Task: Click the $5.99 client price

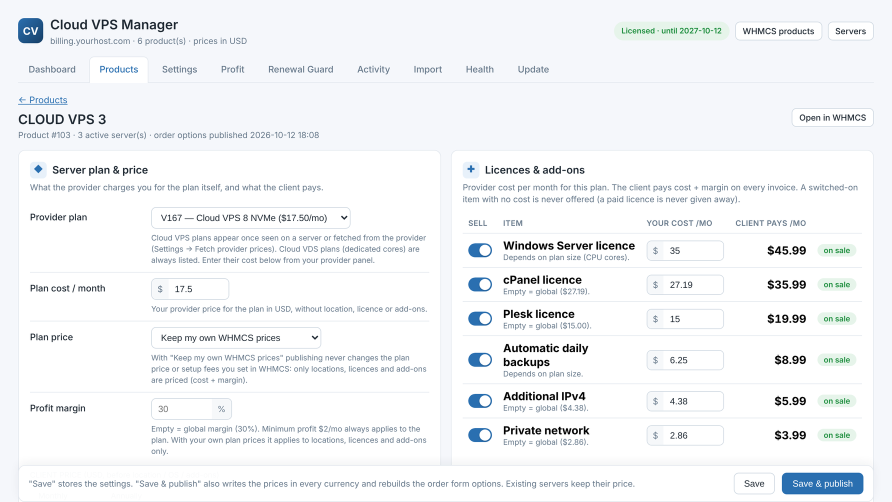Action: [x=790, y=401]
